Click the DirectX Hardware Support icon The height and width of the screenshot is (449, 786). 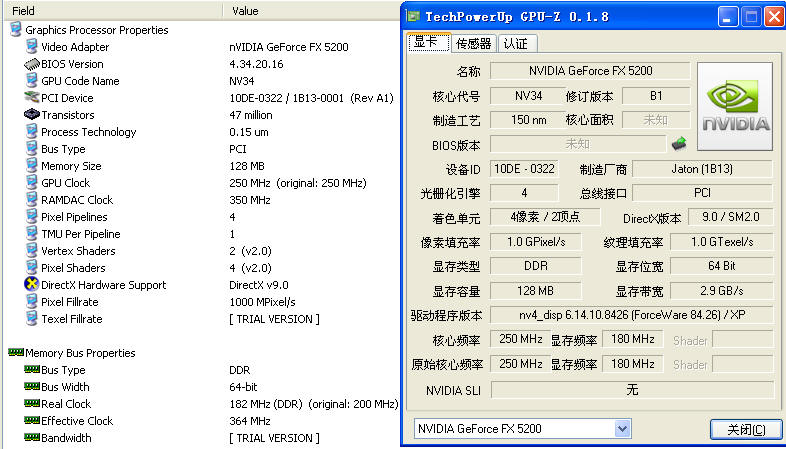click(x=32, y=285)
